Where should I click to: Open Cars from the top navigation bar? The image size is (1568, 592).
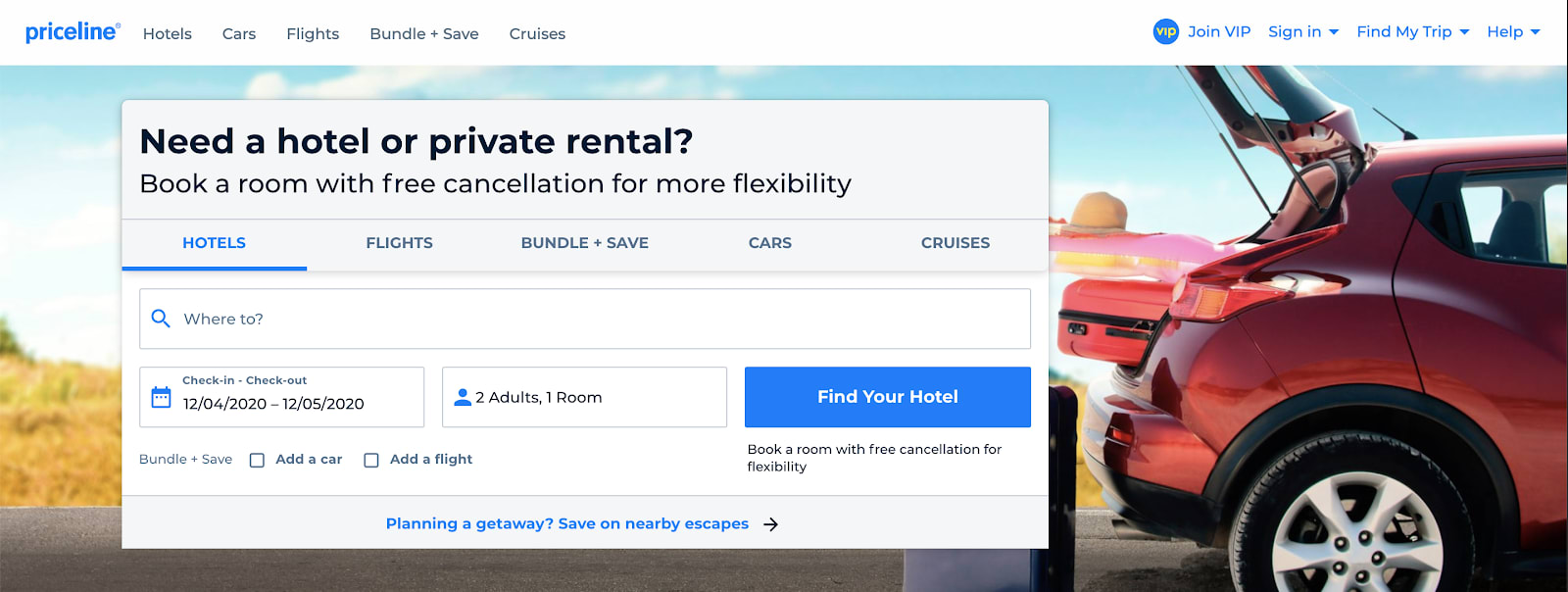click(x=238, y=33)
